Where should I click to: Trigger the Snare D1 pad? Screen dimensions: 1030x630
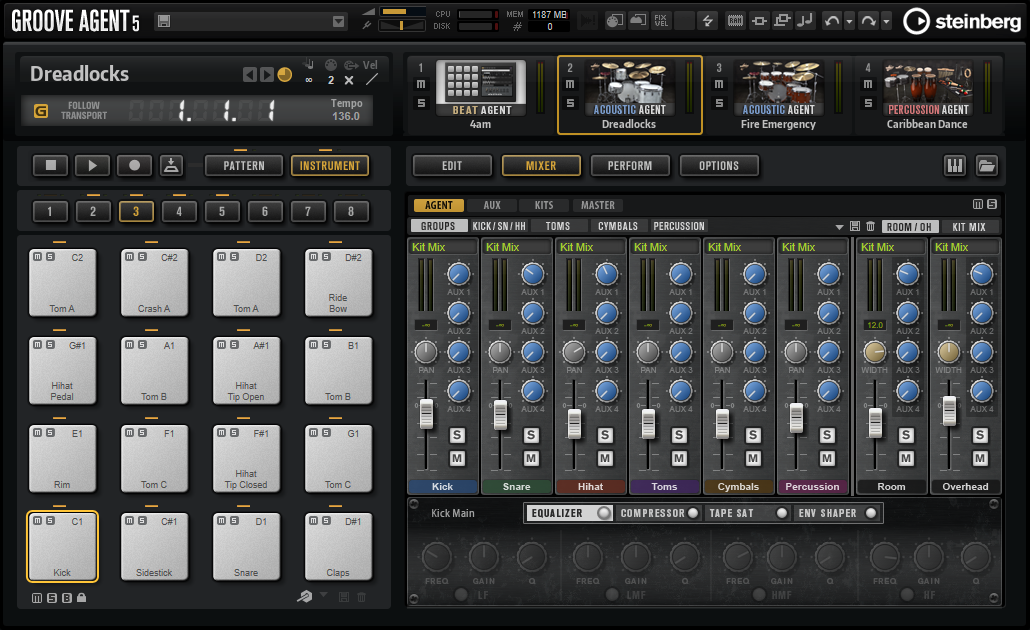click(x=246, y=547)
